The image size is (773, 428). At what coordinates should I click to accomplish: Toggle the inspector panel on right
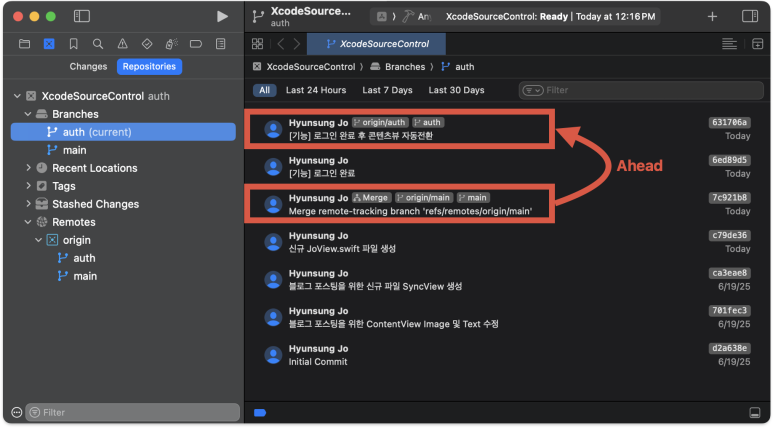pos(750,16)
